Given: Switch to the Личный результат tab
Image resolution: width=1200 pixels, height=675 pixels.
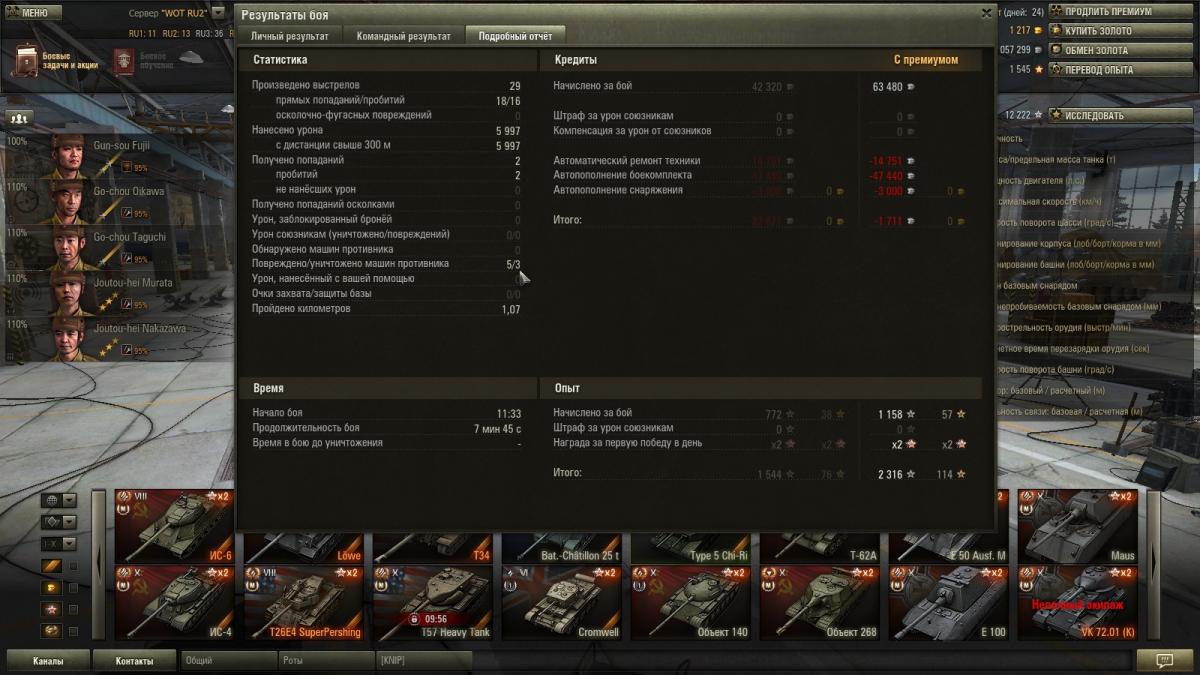Looking at the screenshot, I should point(289,36).
